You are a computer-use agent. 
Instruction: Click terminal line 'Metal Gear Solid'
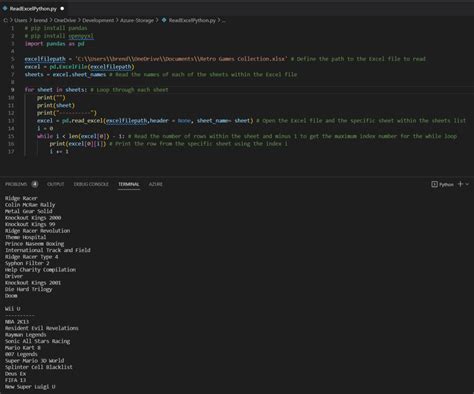click(x=28, y=211)
